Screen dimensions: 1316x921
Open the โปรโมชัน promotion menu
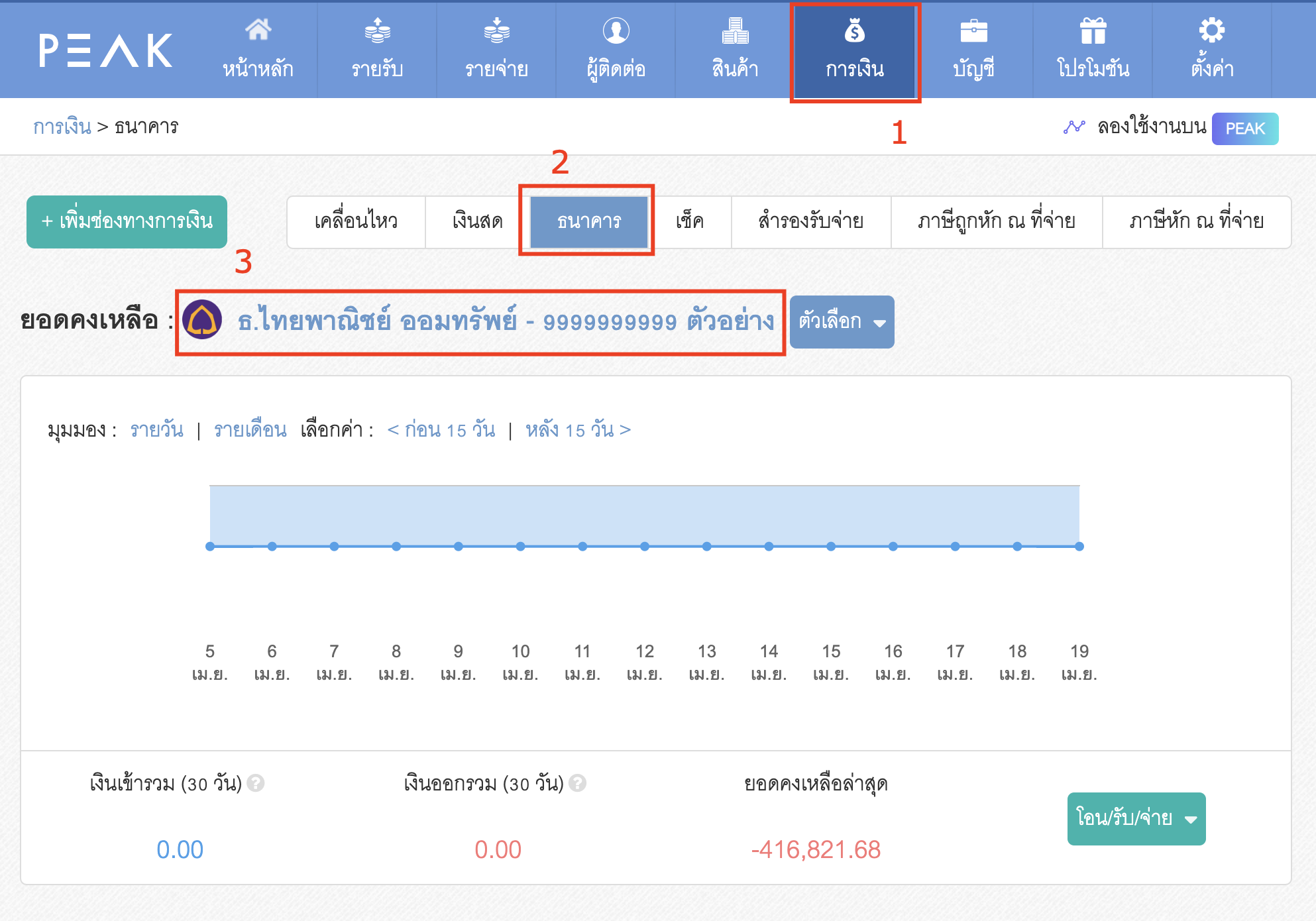(1093, 50)
